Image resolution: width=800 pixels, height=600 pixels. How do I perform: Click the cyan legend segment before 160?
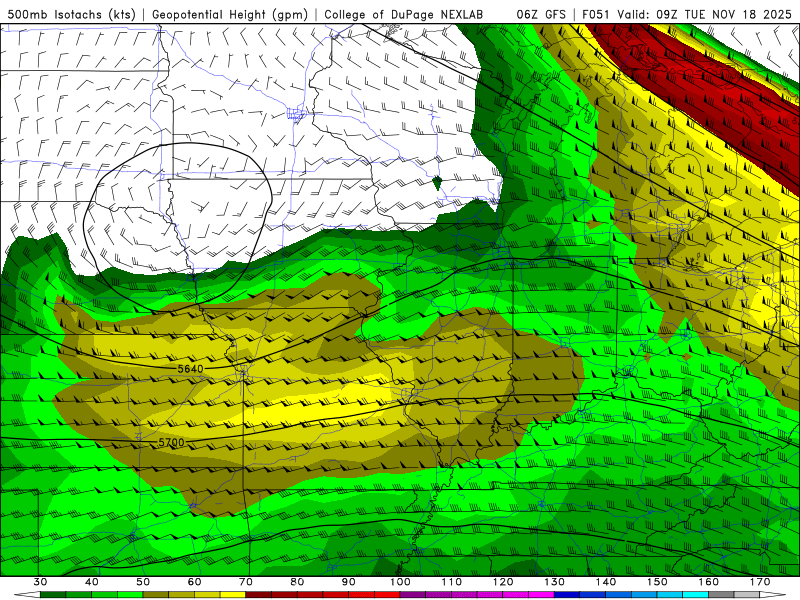tap(696, 595)
